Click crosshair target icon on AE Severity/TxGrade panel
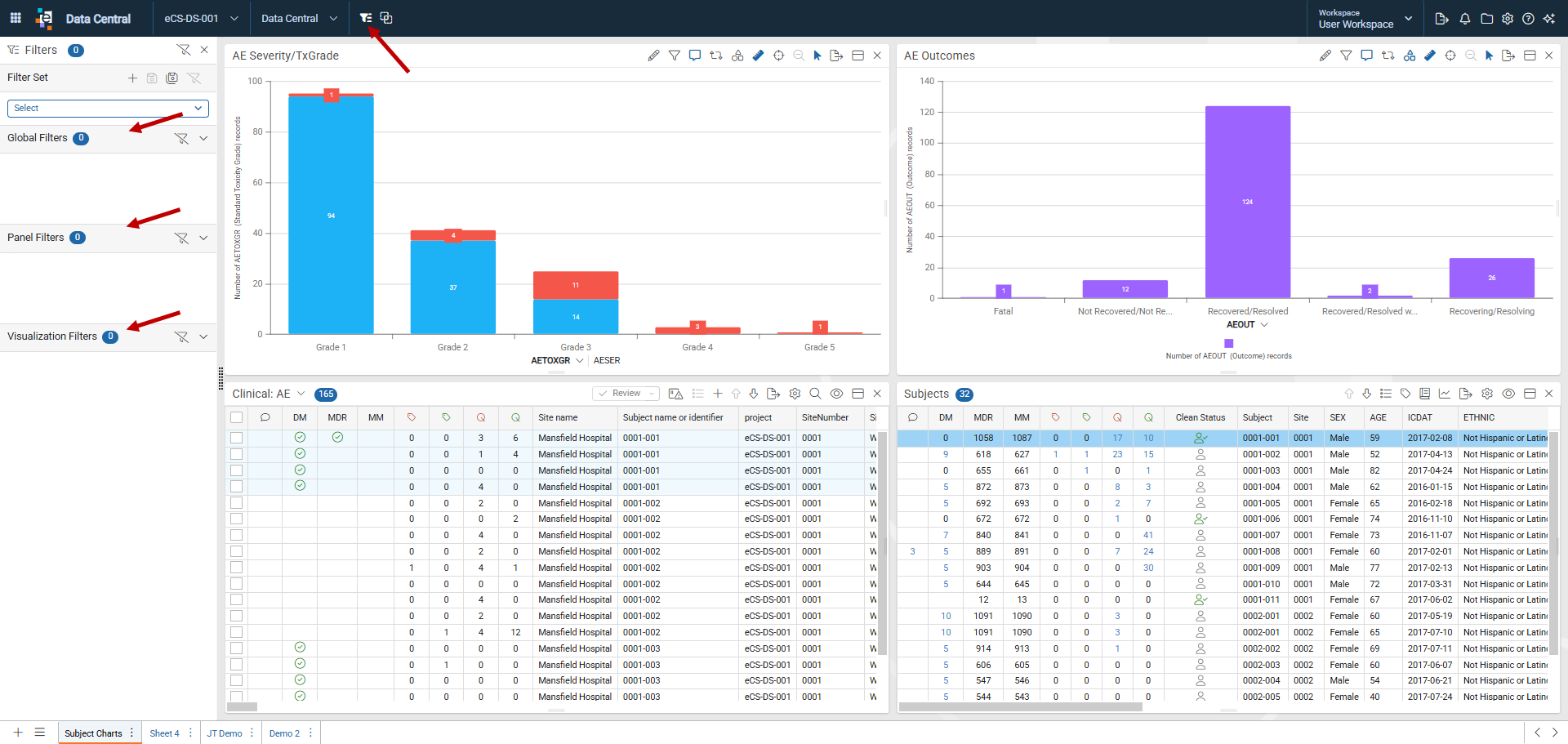The image size is (1568, 744). tap(779, 56)
